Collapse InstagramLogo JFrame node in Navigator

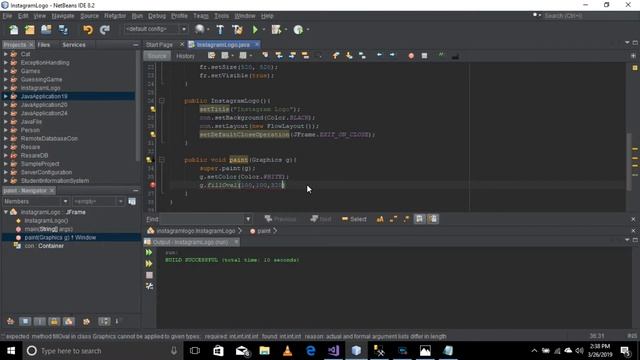click(6, 212)
